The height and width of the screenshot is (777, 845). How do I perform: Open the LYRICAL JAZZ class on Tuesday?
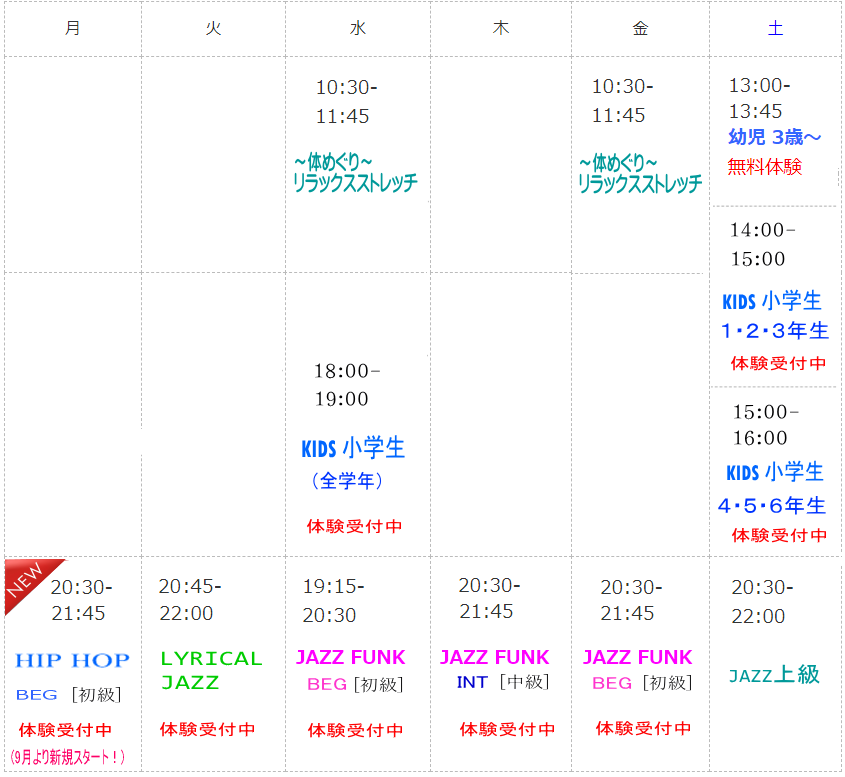(211, 670)
